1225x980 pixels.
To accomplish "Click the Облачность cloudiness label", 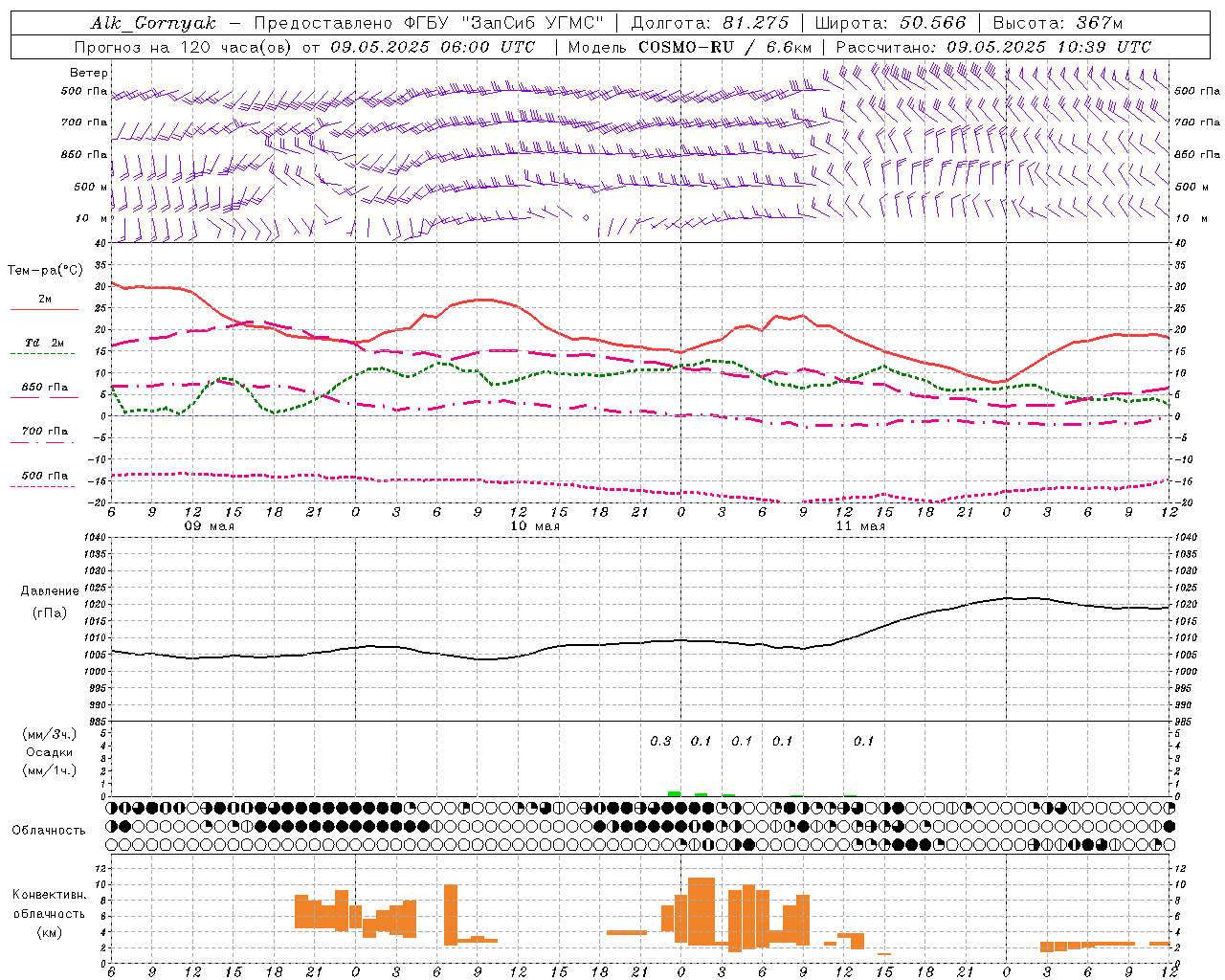I will coord(49,830).
